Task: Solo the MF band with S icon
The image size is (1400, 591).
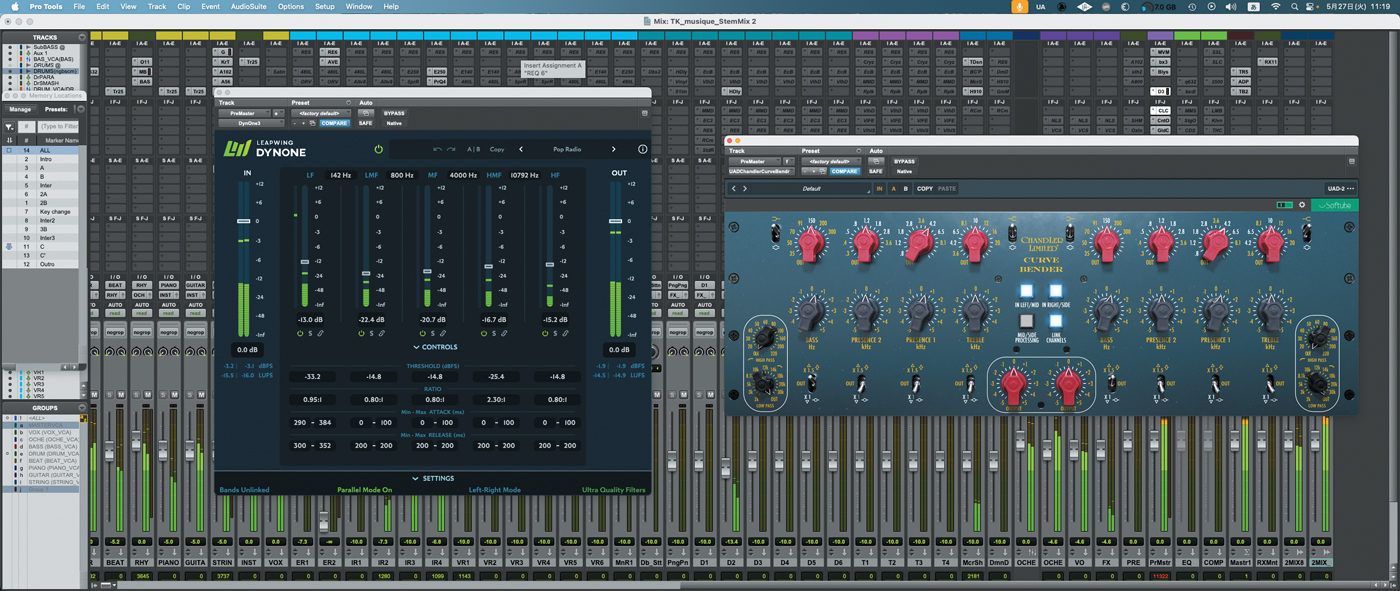Action: (x=433, y=333)
